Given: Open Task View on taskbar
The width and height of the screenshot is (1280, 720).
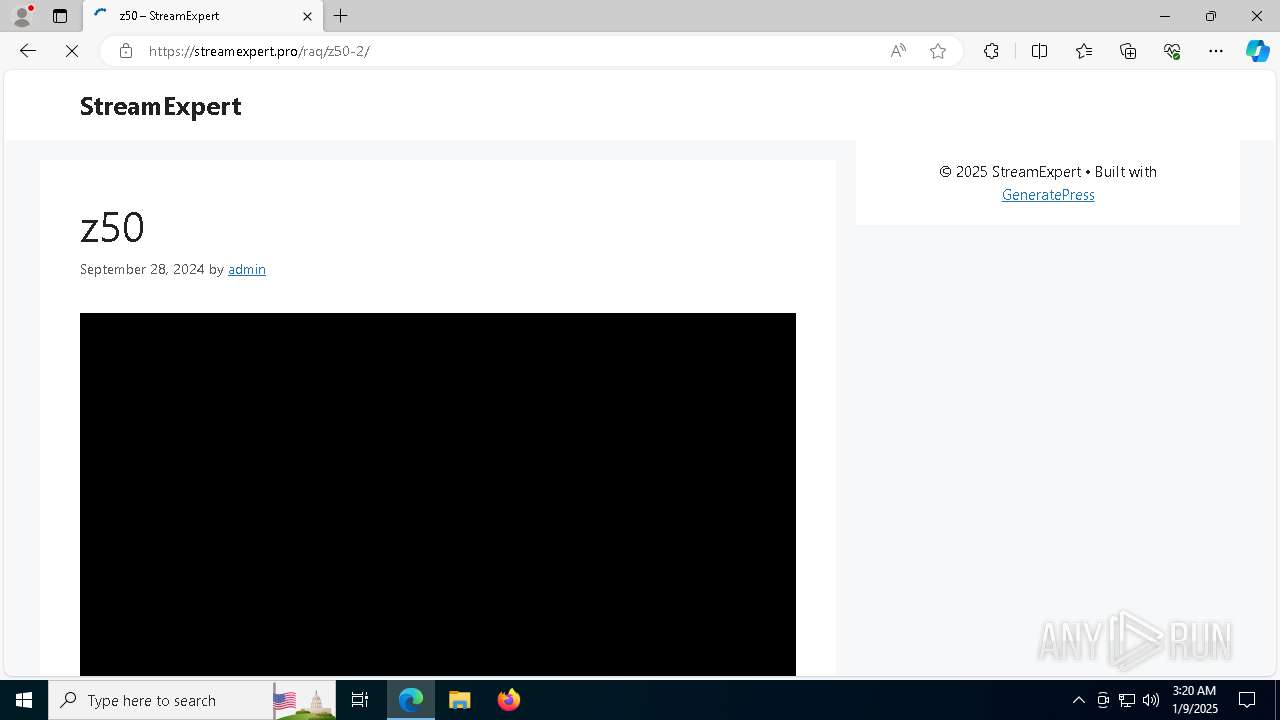Looking at the screenshot, I should (x=360, y=700).
